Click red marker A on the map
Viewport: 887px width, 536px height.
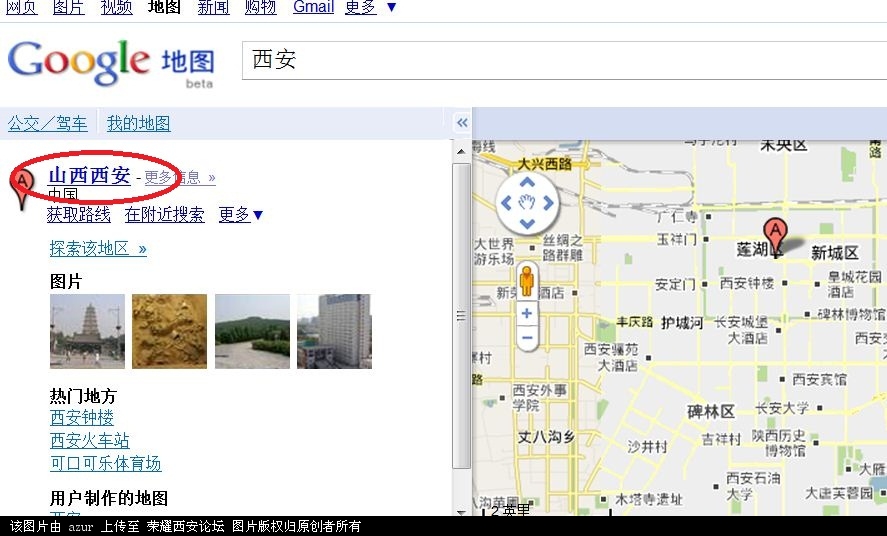pos(774,236)
